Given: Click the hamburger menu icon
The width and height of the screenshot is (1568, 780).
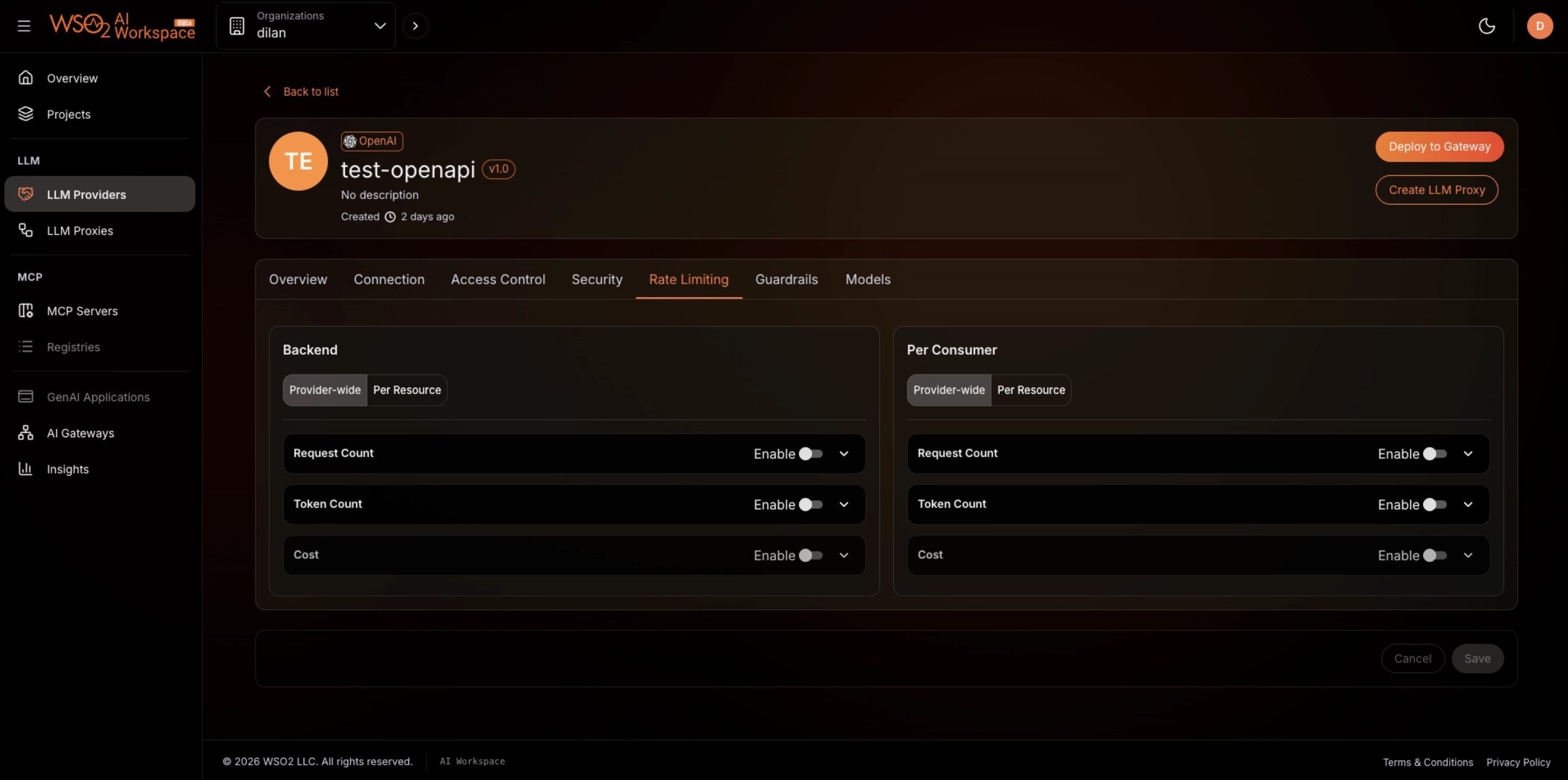Looking at the screenshot, I should click(x=24, y=26).
